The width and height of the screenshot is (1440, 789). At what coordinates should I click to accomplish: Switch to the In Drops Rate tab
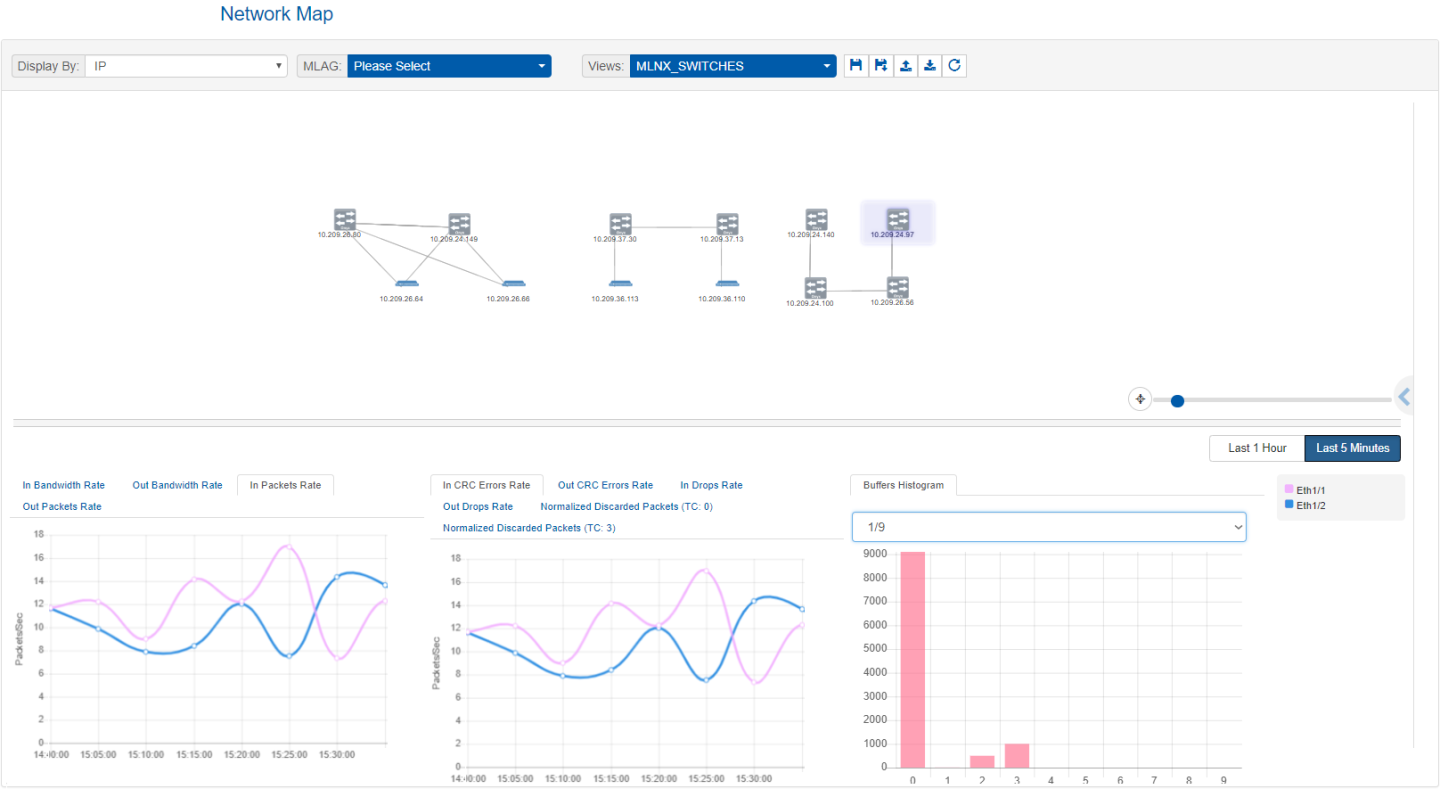coord(711,485)
